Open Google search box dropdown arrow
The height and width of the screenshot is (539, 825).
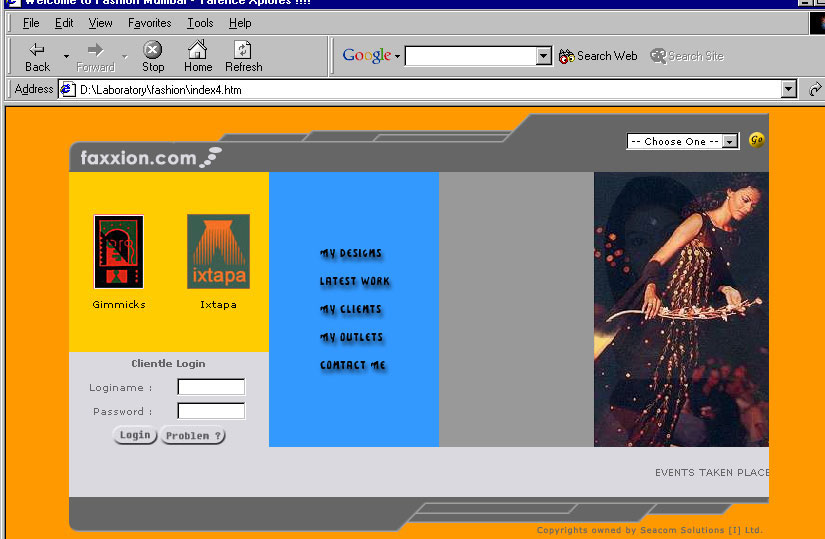(544, 56)
